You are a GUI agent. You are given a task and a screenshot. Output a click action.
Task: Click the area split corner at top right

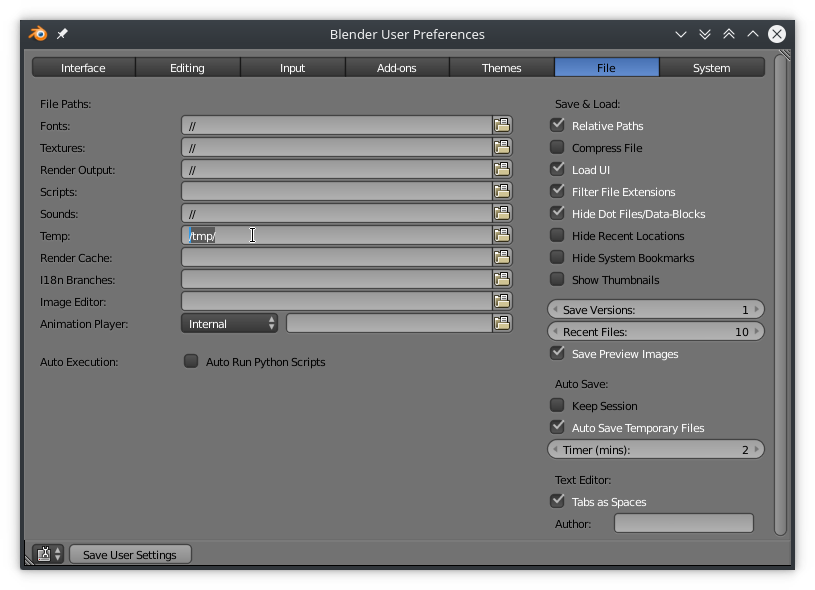click(785, 55)
